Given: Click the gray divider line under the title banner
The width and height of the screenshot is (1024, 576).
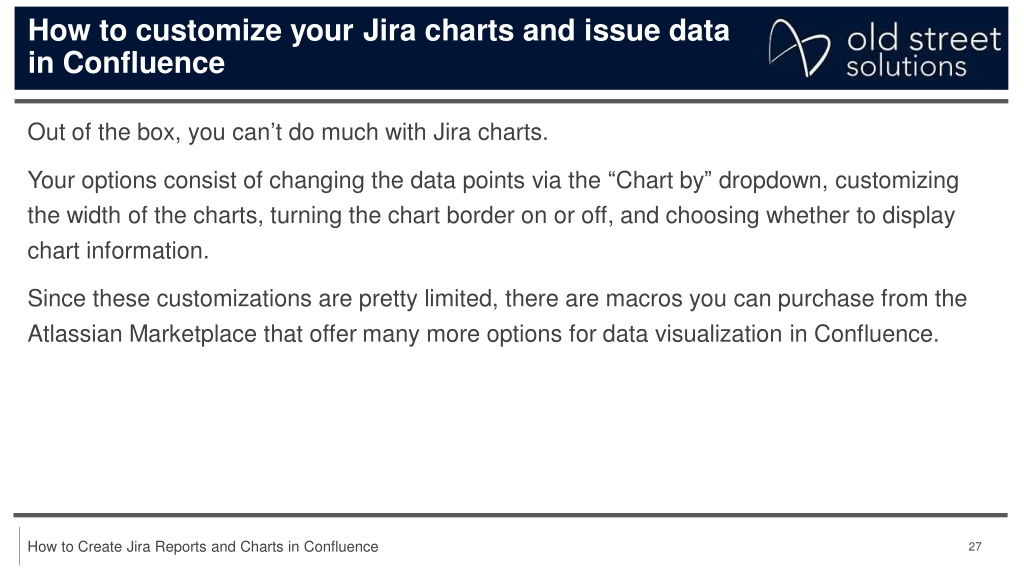Looking at the screenshot, I should [x=511, y=101].
